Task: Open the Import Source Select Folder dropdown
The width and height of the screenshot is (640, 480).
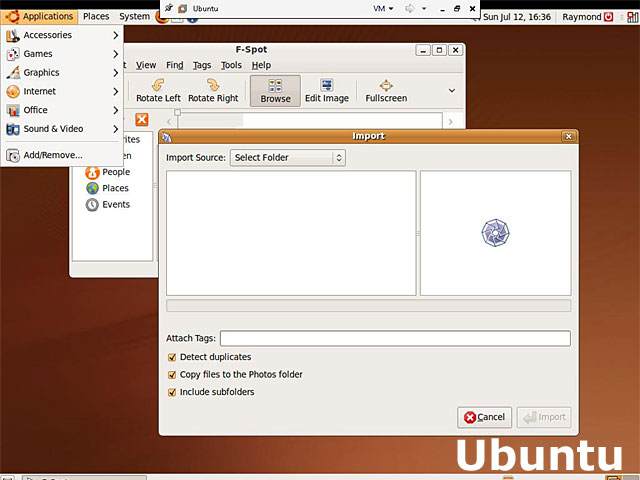Action: (x=288, y=157)
